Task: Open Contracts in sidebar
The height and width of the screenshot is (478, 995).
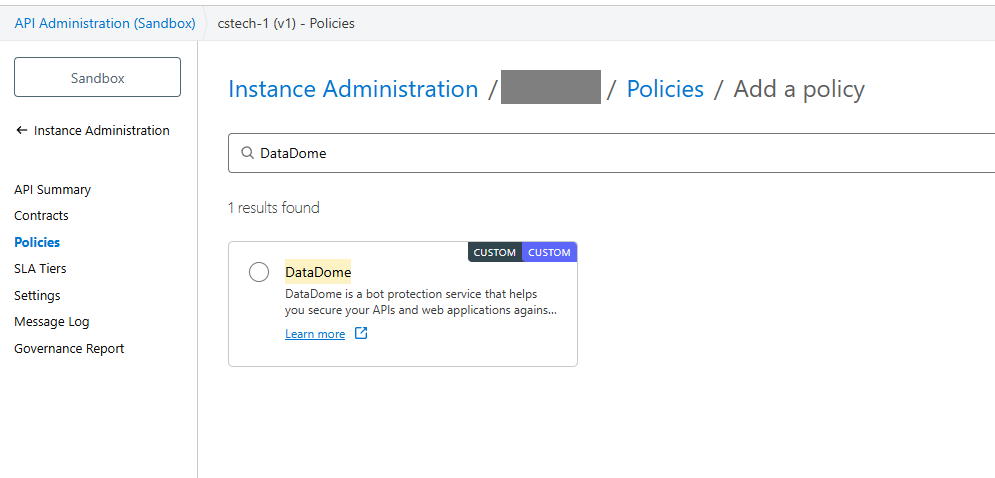Action: point(41,216)
